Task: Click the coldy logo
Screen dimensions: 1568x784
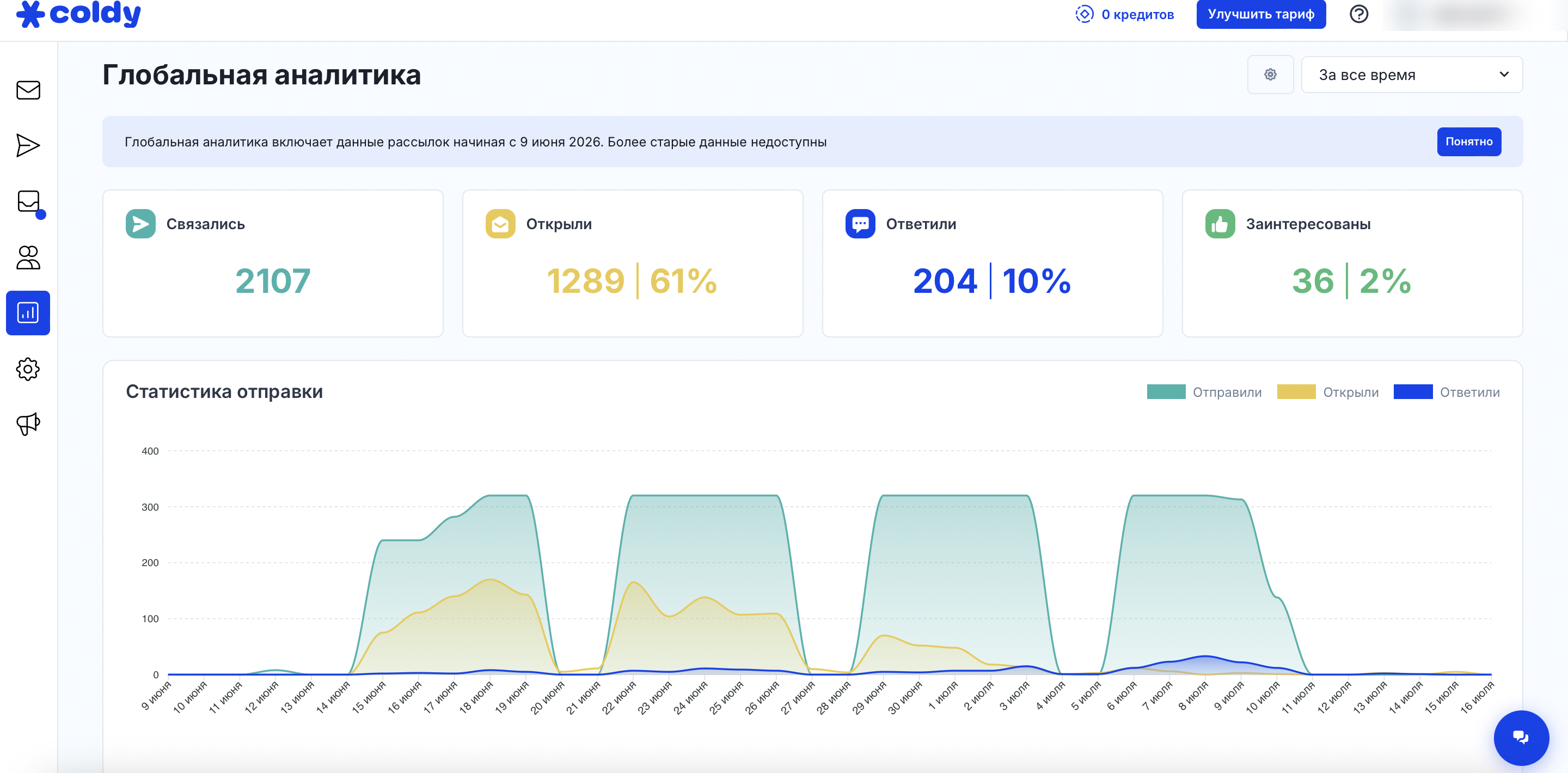Action: [79, 14]
